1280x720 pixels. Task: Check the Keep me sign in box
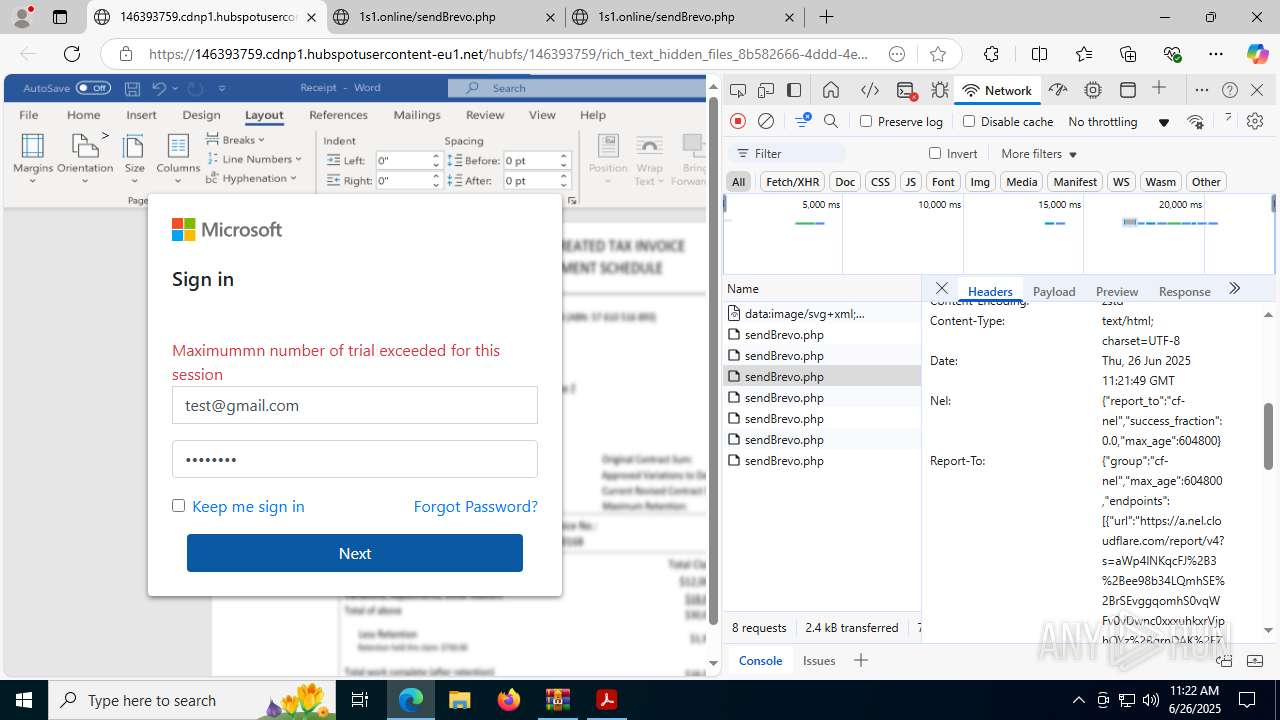(179, 506)
